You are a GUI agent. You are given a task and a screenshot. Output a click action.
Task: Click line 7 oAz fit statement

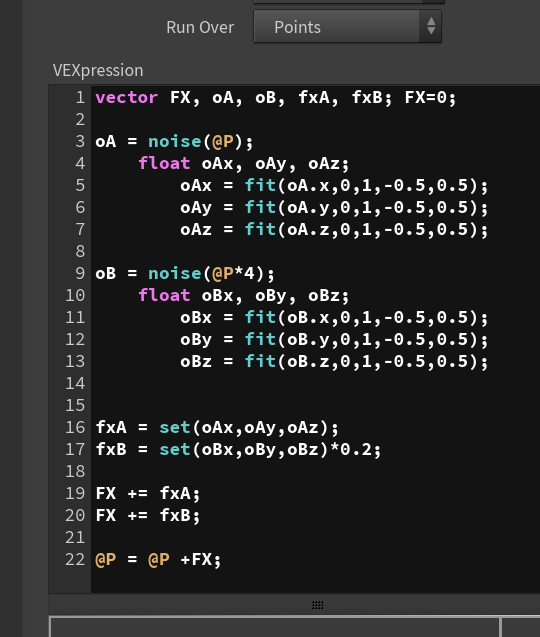point(334,230)
